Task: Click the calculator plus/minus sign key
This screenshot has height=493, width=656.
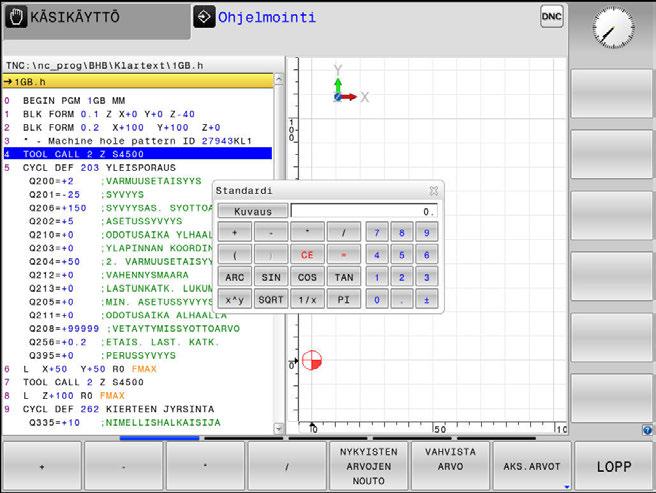Action: pyautogui.click(x=427, y=300)
